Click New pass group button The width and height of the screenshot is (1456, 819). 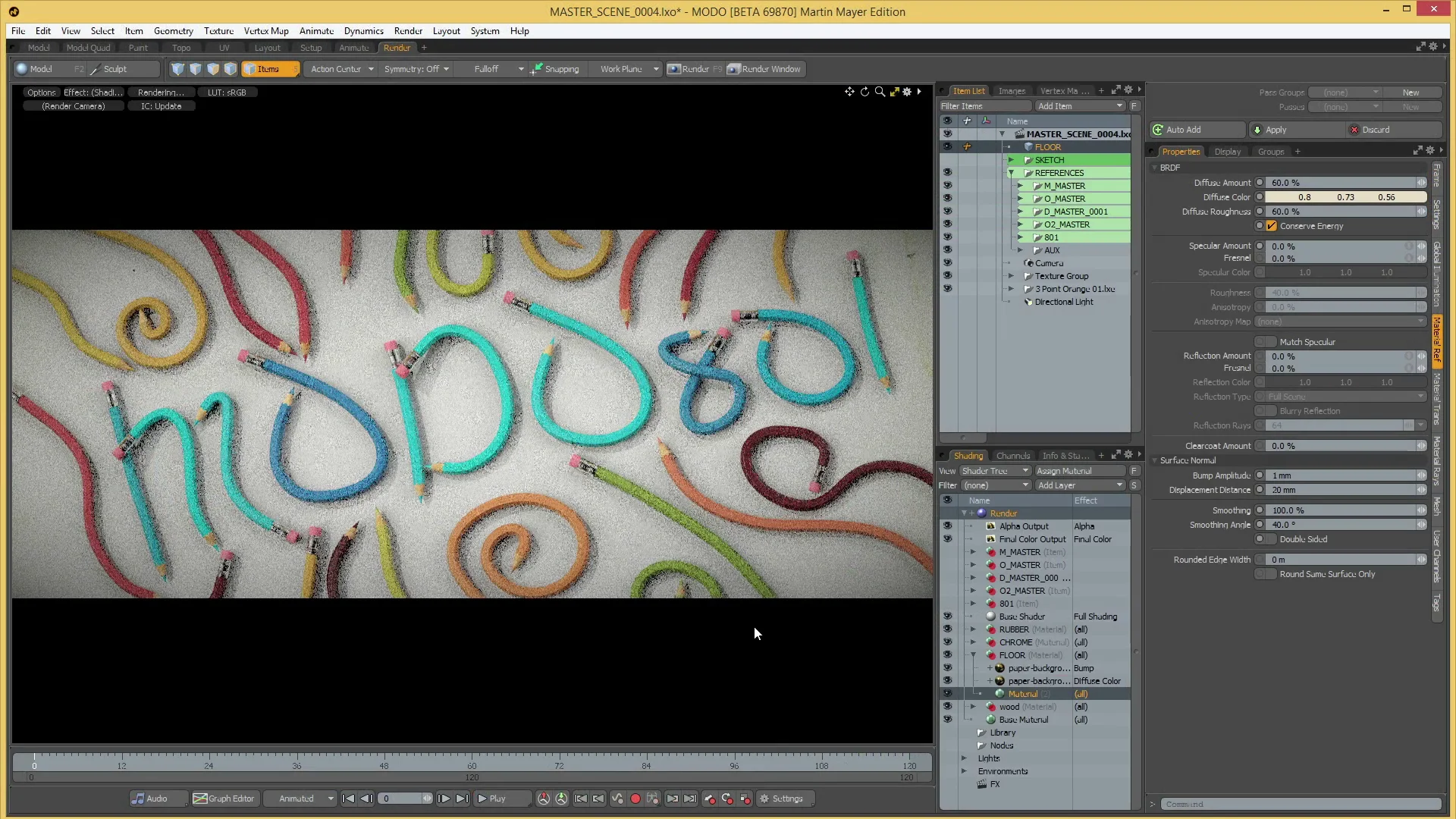tap(1410, 93)
